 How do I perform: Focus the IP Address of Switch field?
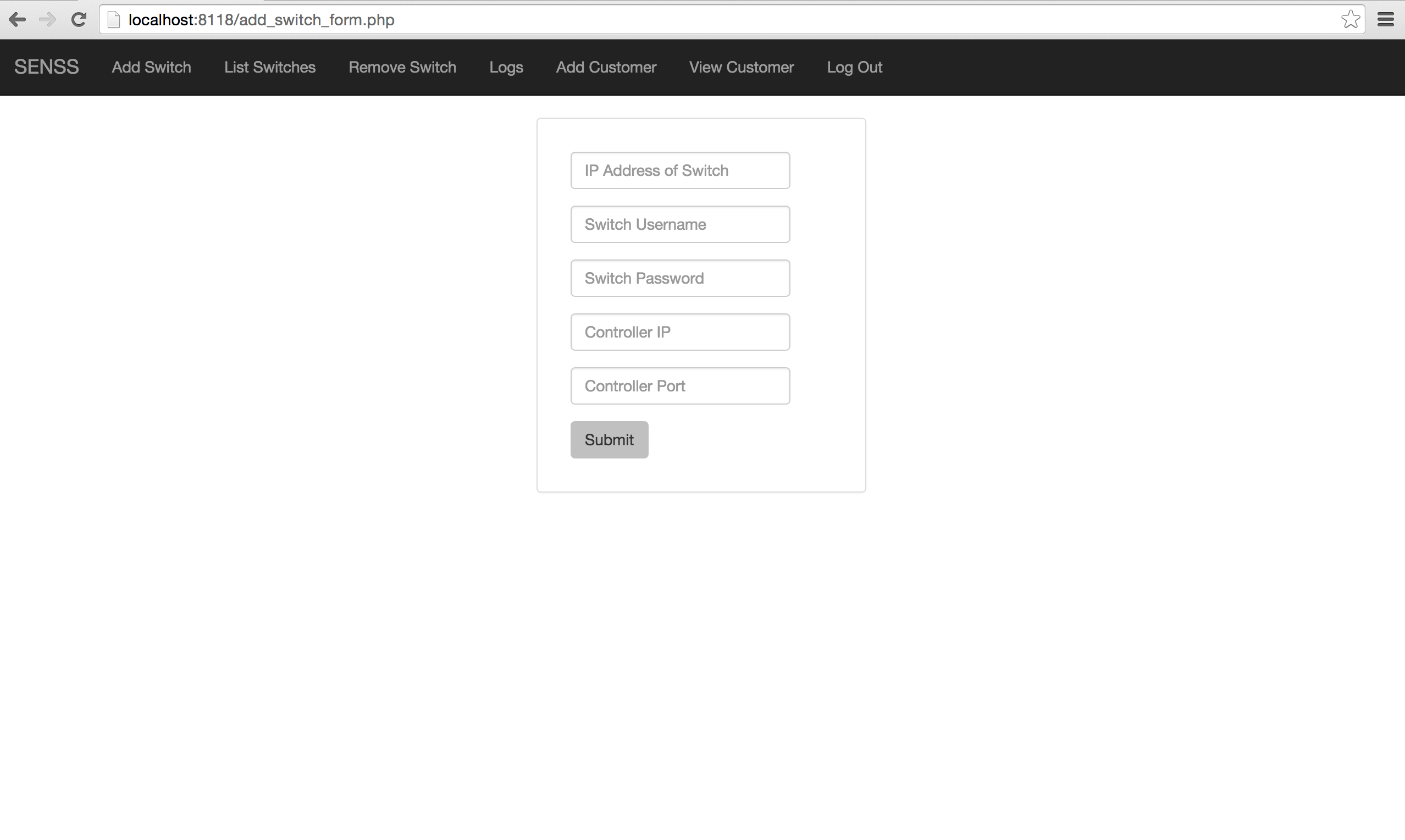[679, 170]
